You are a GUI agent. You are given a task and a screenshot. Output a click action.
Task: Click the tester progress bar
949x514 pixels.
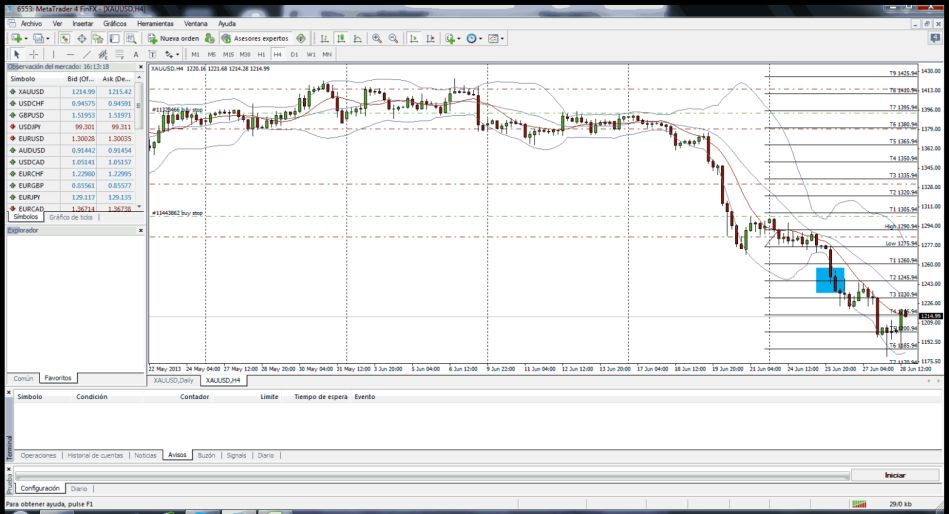click(430, 475)
